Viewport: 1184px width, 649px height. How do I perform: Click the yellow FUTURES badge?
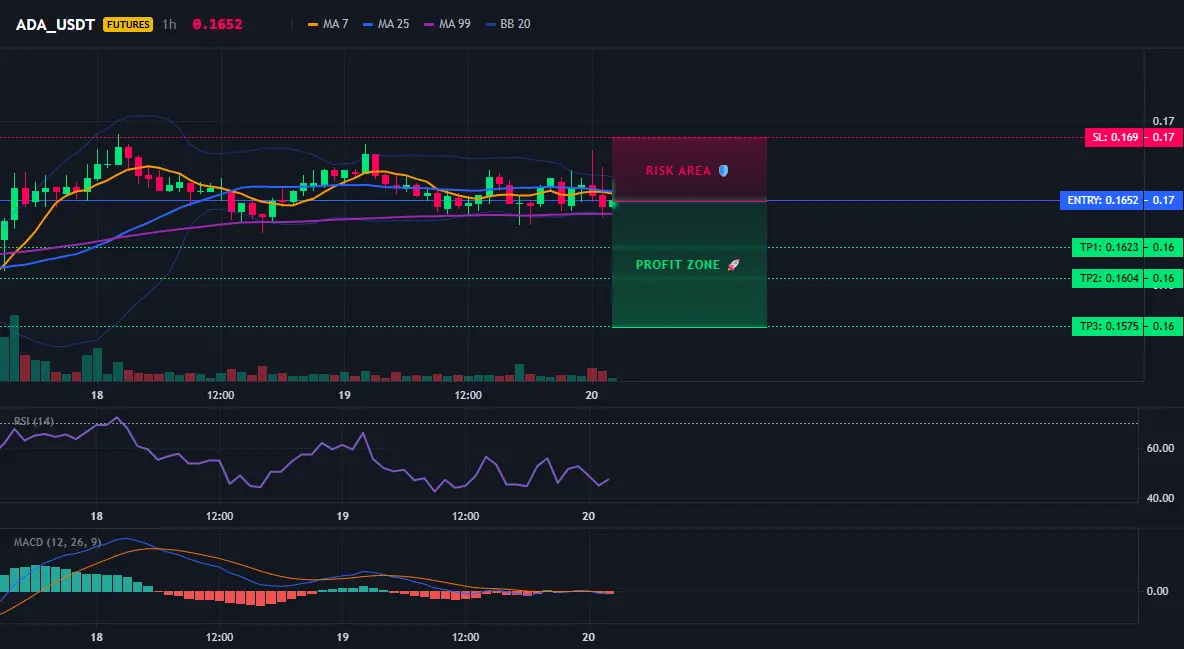click(128, 24)
